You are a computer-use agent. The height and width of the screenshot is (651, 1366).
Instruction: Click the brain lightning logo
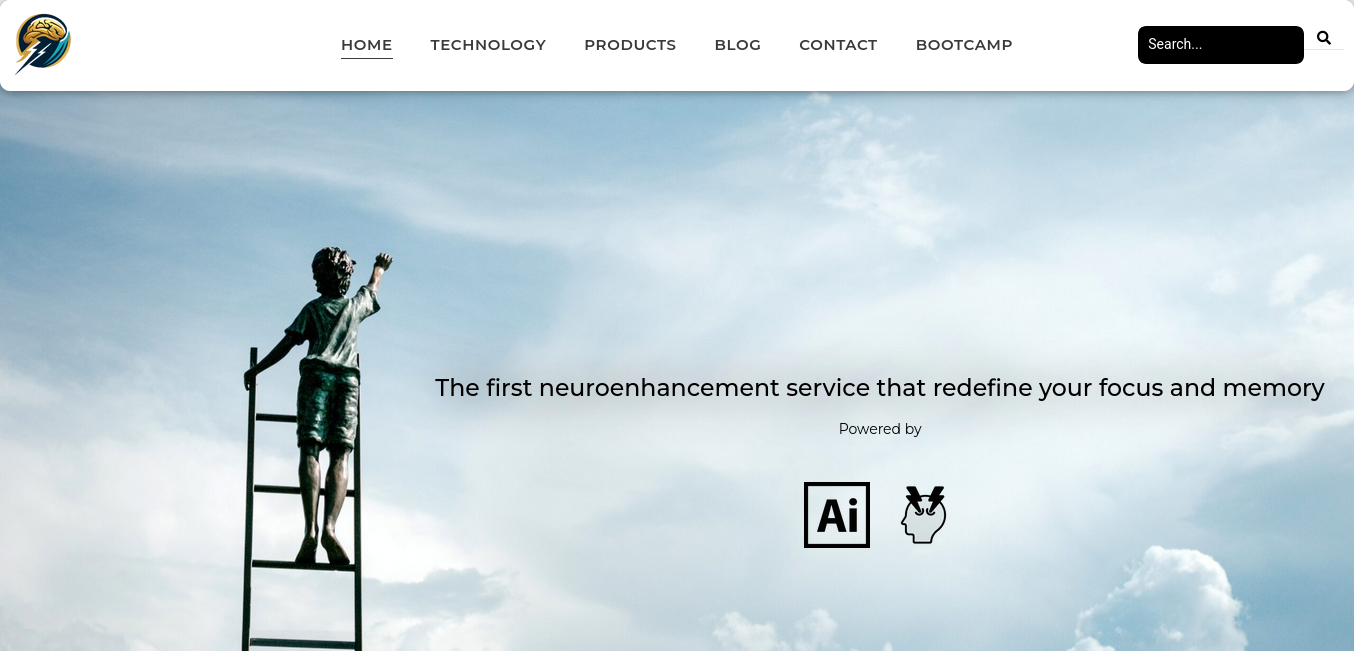coord(43,44)
